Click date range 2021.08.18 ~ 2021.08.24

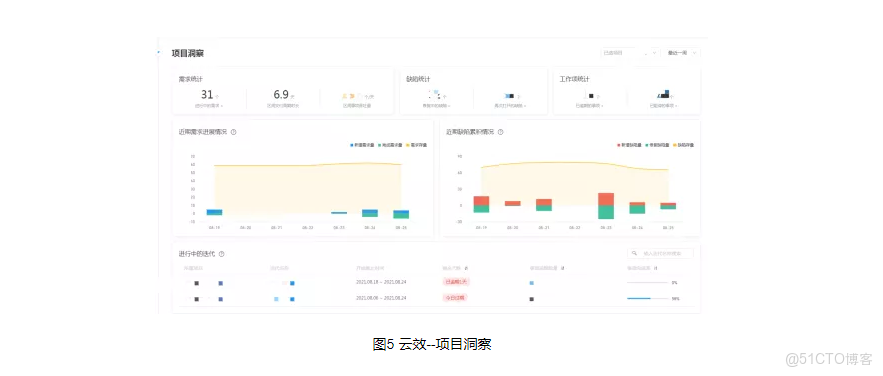tap(381, 282)
